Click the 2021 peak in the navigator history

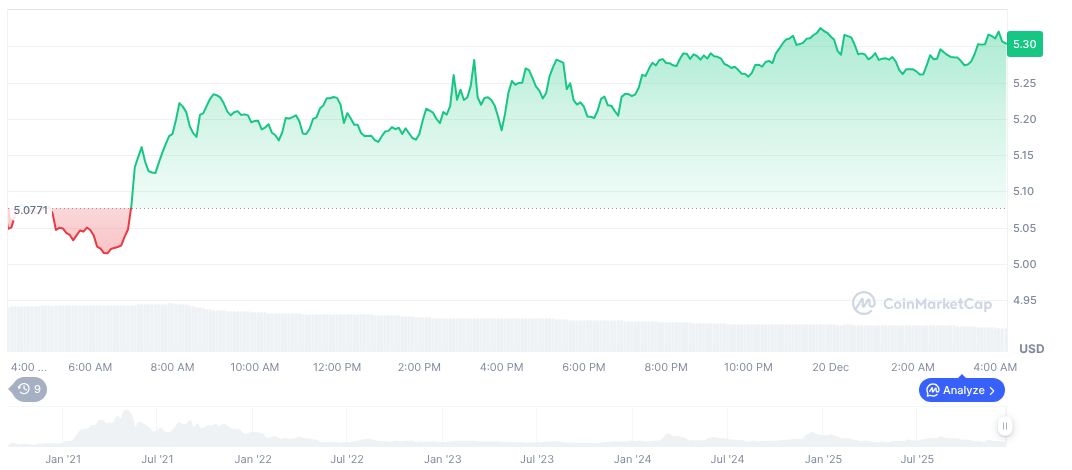click(x=126, y=418)
